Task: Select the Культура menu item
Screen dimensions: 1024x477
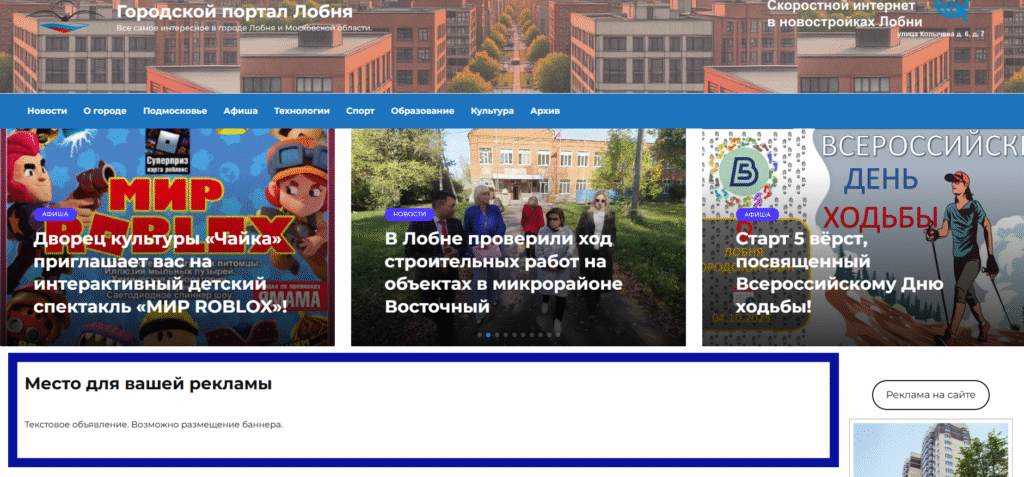Action: 492,111
